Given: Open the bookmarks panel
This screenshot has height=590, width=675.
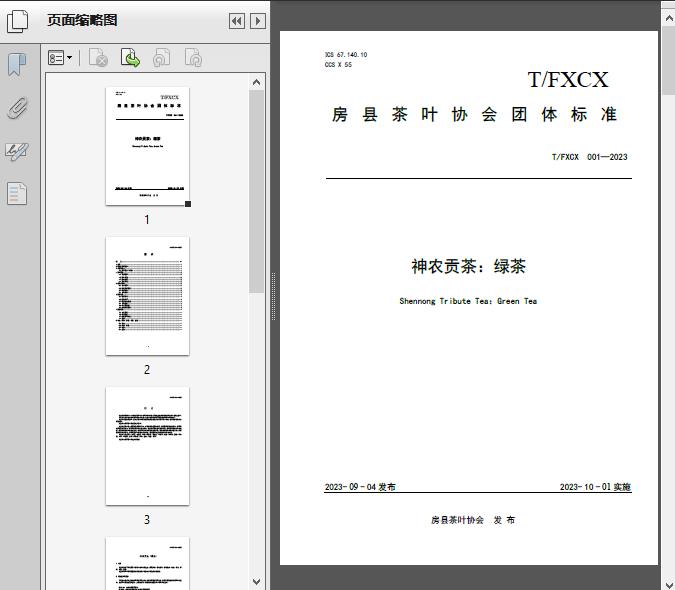Looking at the screenshot, I should (17, 65).
